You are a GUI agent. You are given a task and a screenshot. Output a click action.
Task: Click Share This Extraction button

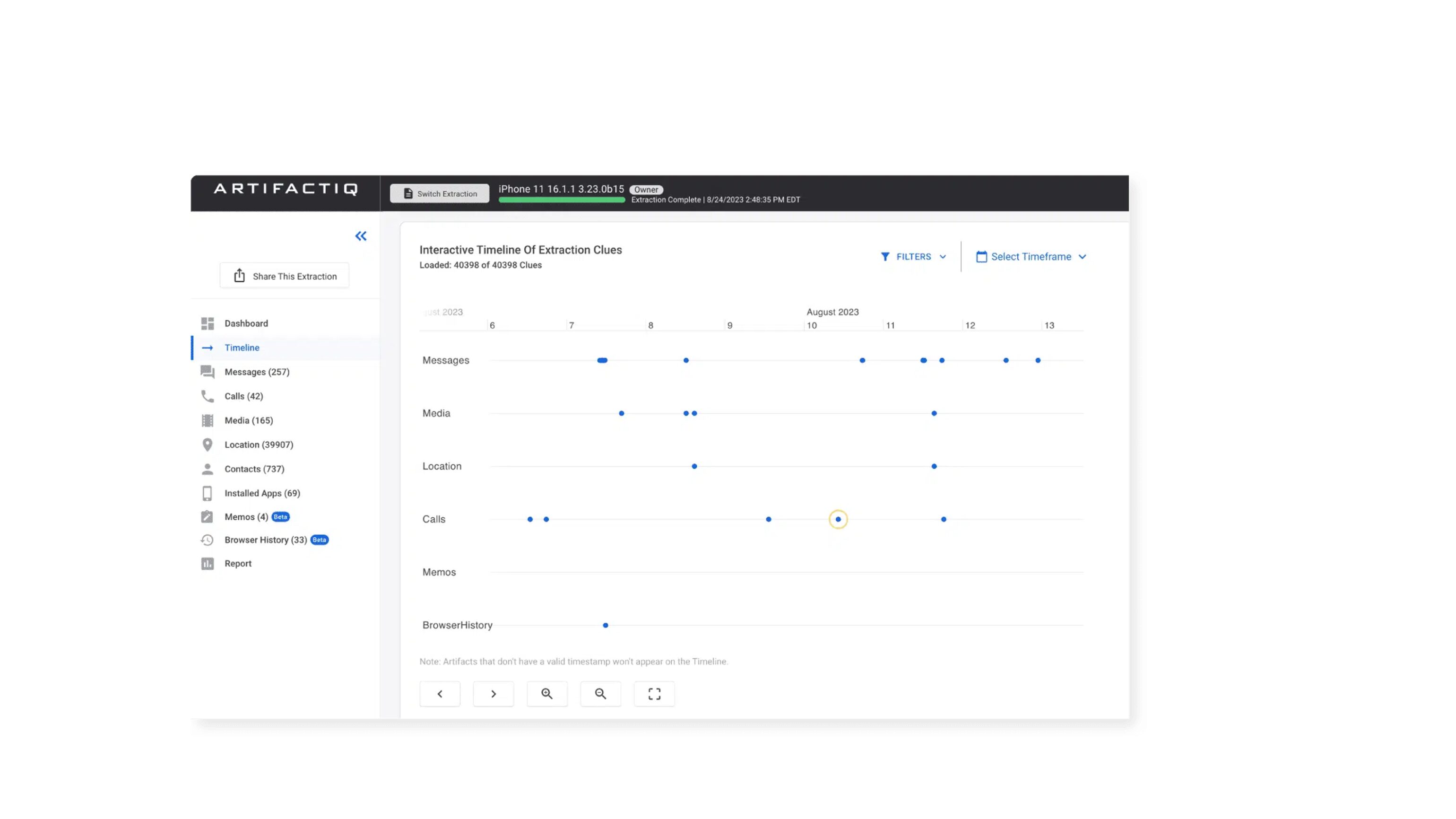pyautogui.click(x=284, y=276)
